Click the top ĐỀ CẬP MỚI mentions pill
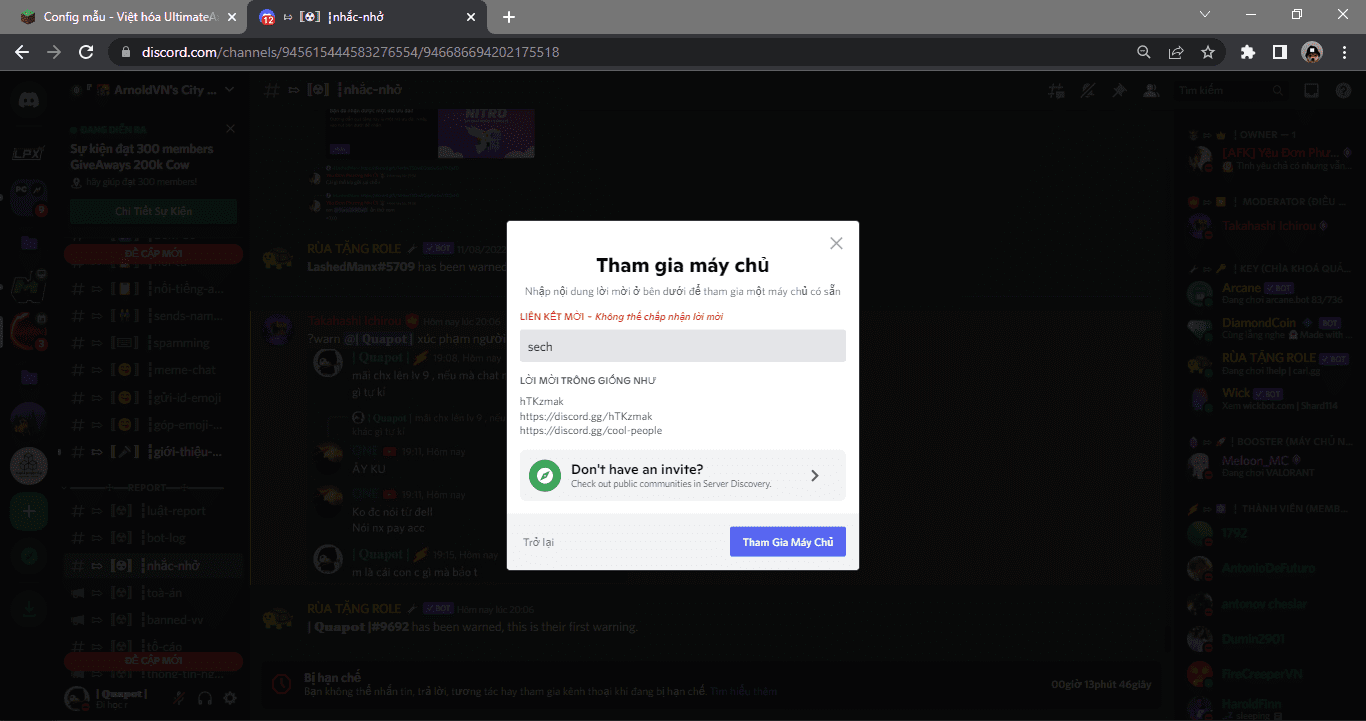 (153, 254)
